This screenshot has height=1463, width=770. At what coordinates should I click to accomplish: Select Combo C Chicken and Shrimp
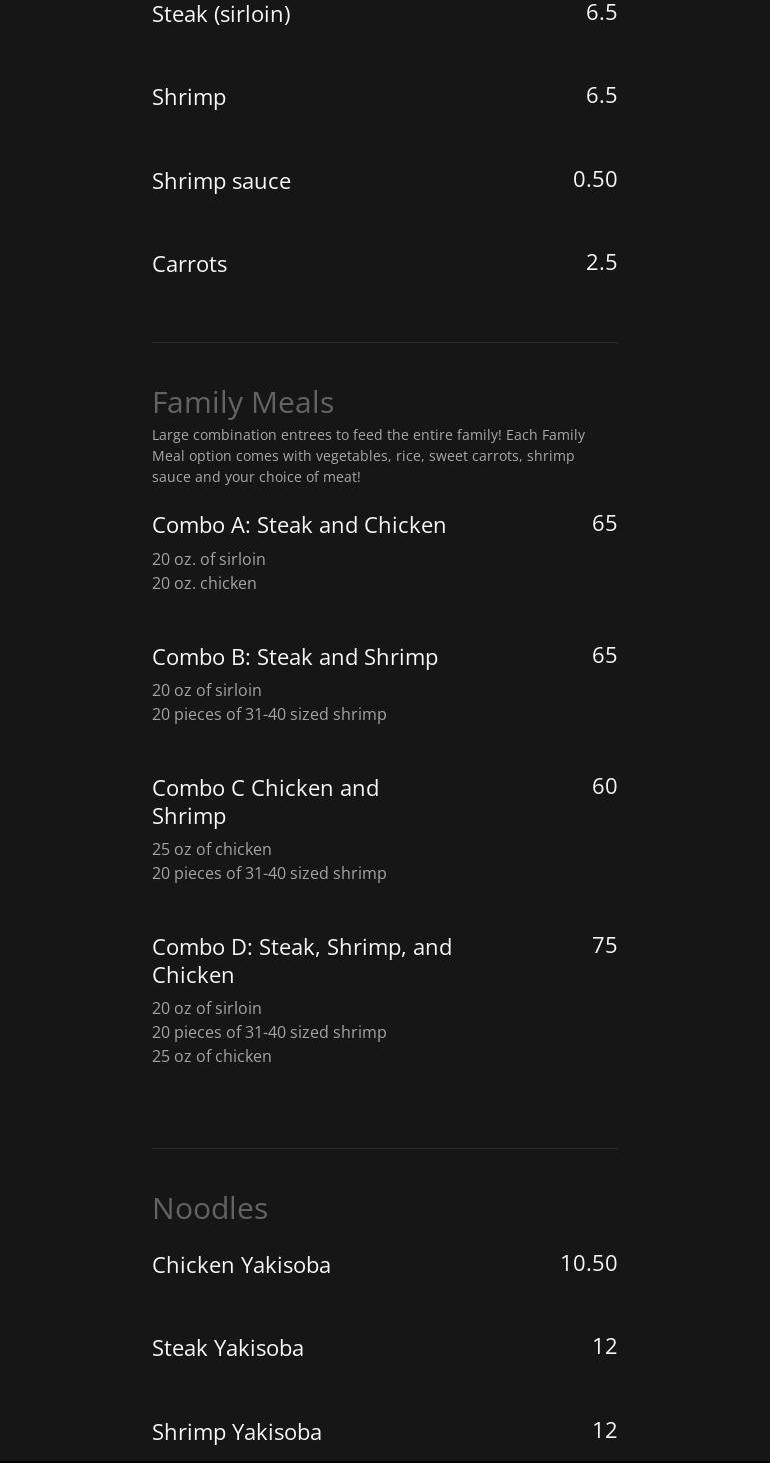[266, 802]
